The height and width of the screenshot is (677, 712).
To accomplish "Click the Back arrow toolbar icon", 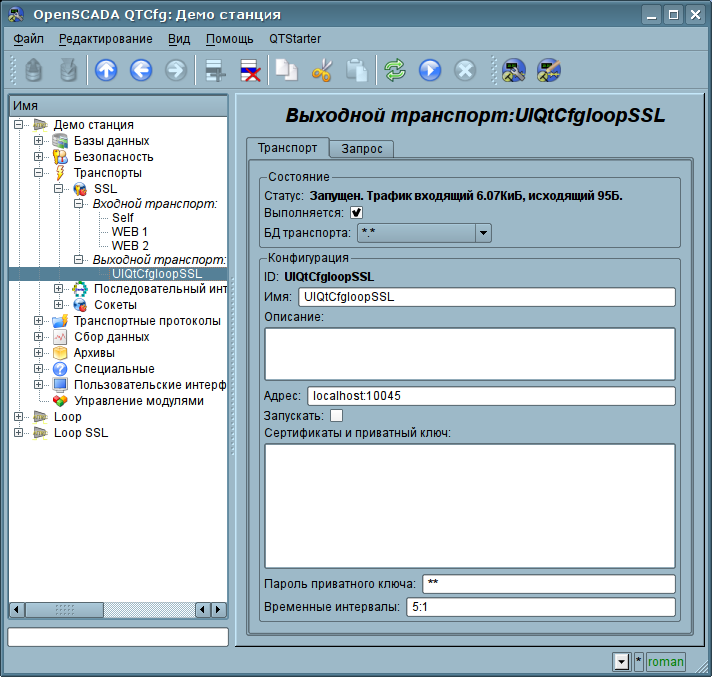I will coord(140,70).
